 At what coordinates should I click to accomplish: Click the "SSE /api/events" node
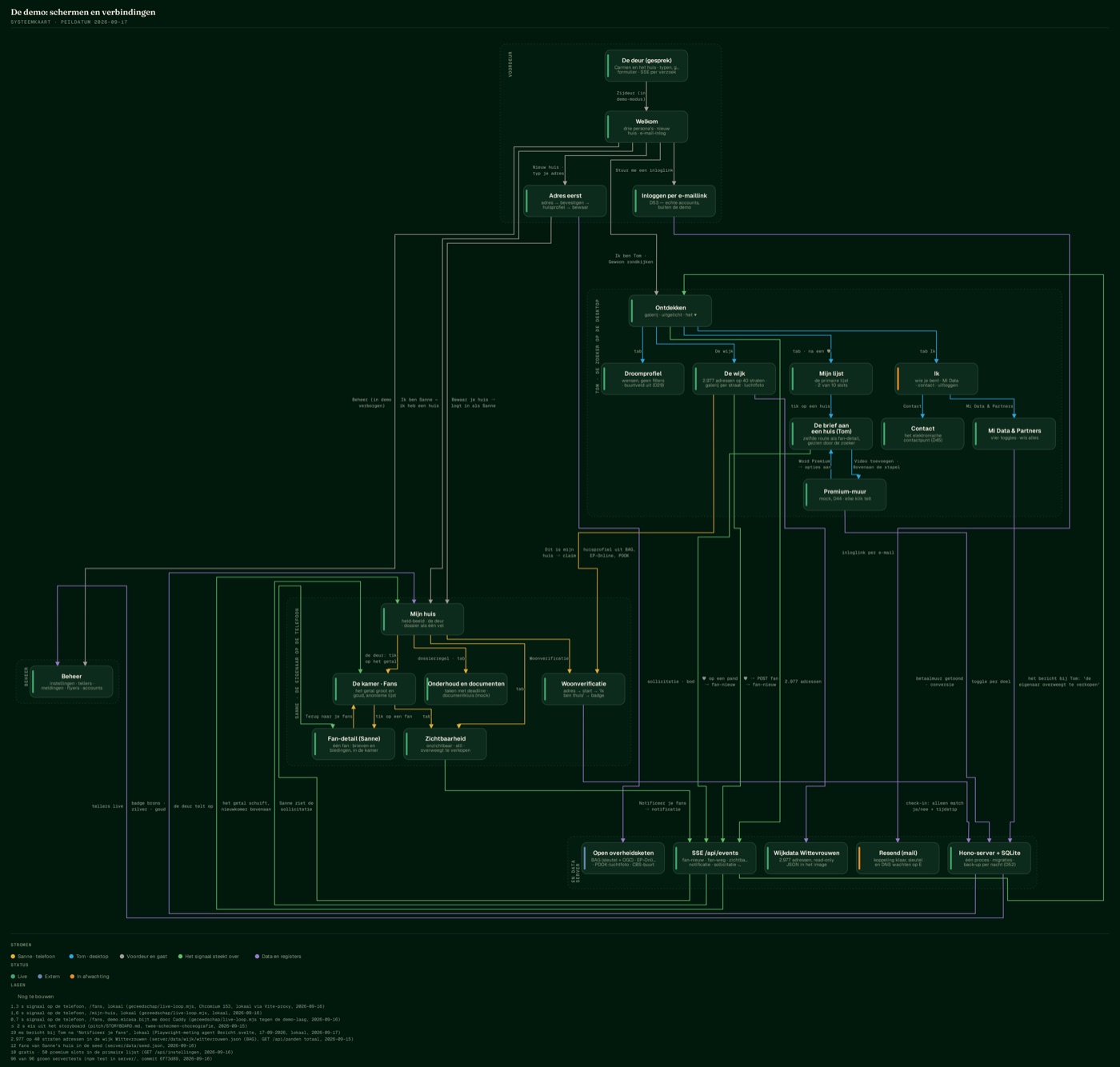point(714,858)
